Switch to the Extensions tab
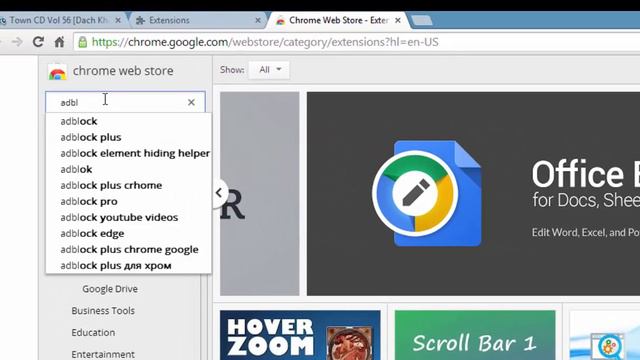This screenshot has width=640, height=360. pos(198,20)
